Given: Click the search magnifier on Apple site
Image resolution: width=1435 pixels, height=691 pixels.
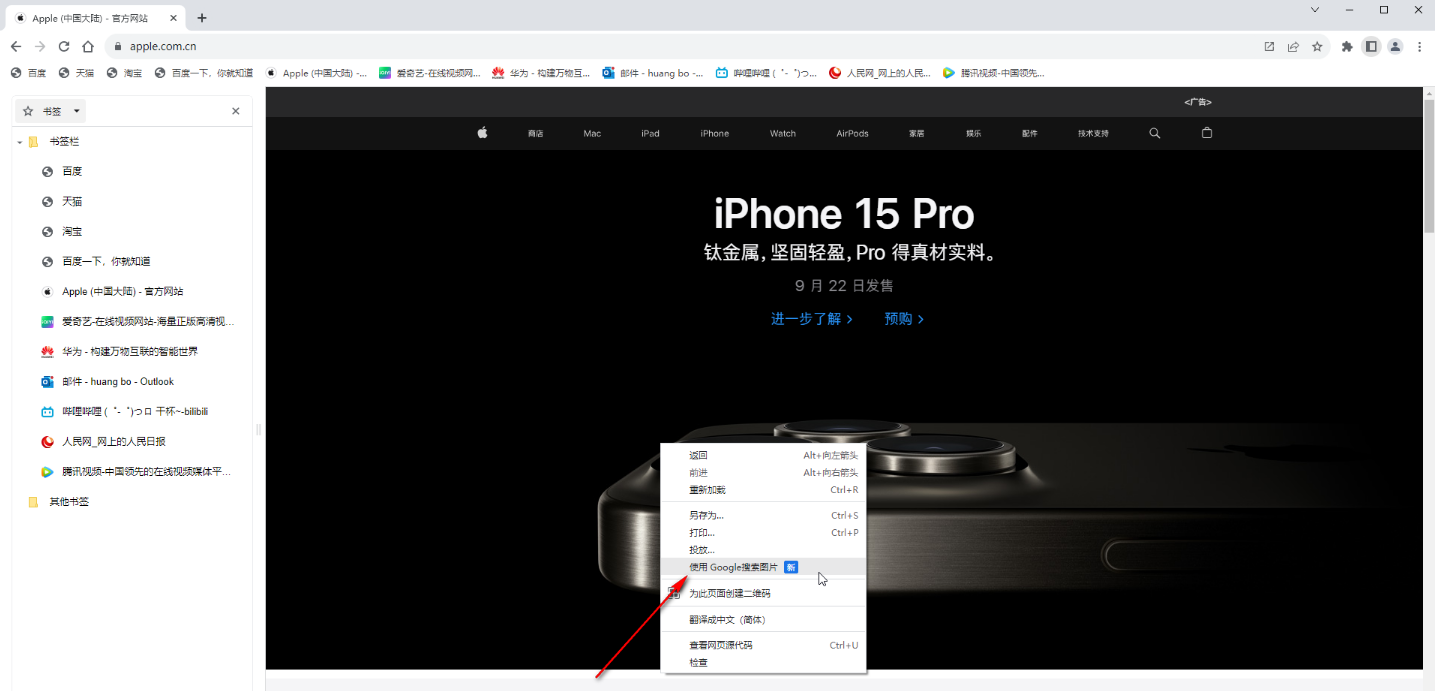Looking at the screenshot, I should coord(1155,133).
